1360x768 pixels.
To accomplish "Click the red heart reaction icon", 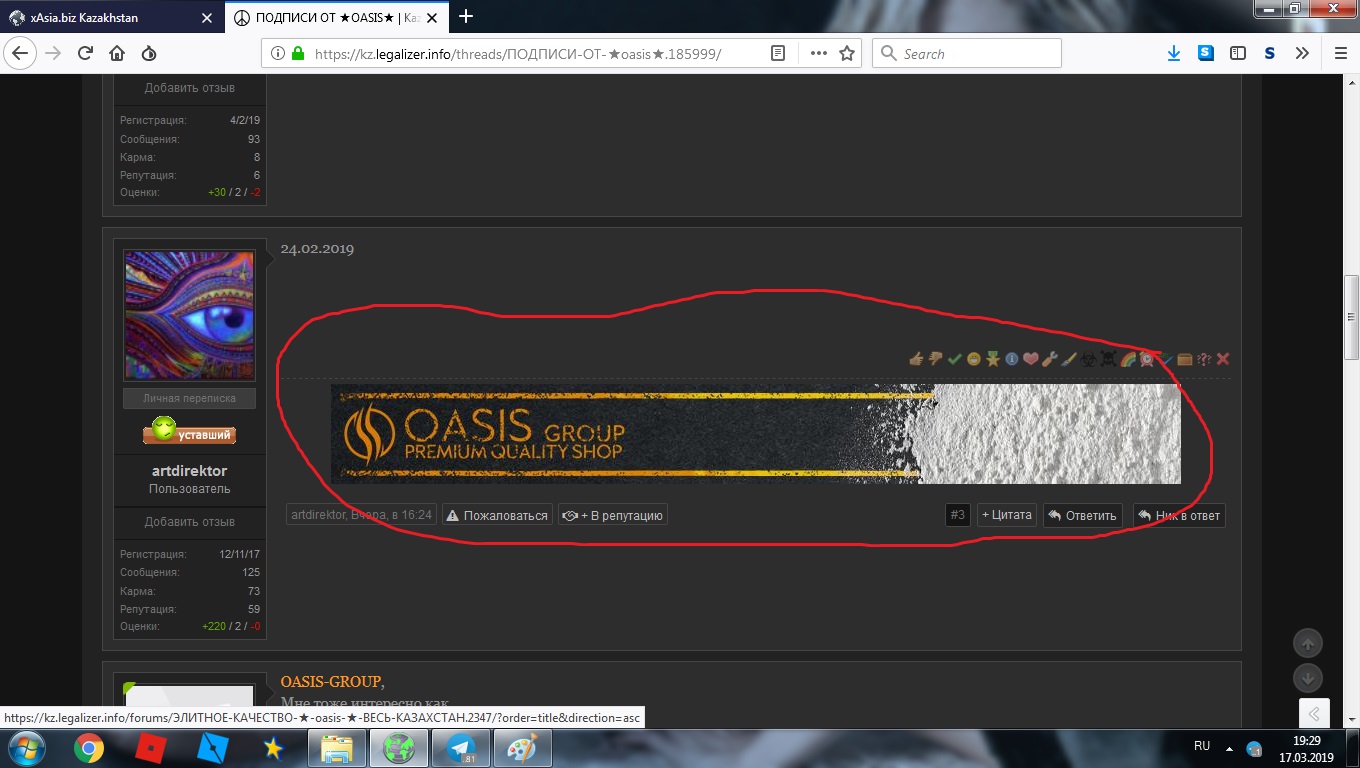I will [1030, 359].
